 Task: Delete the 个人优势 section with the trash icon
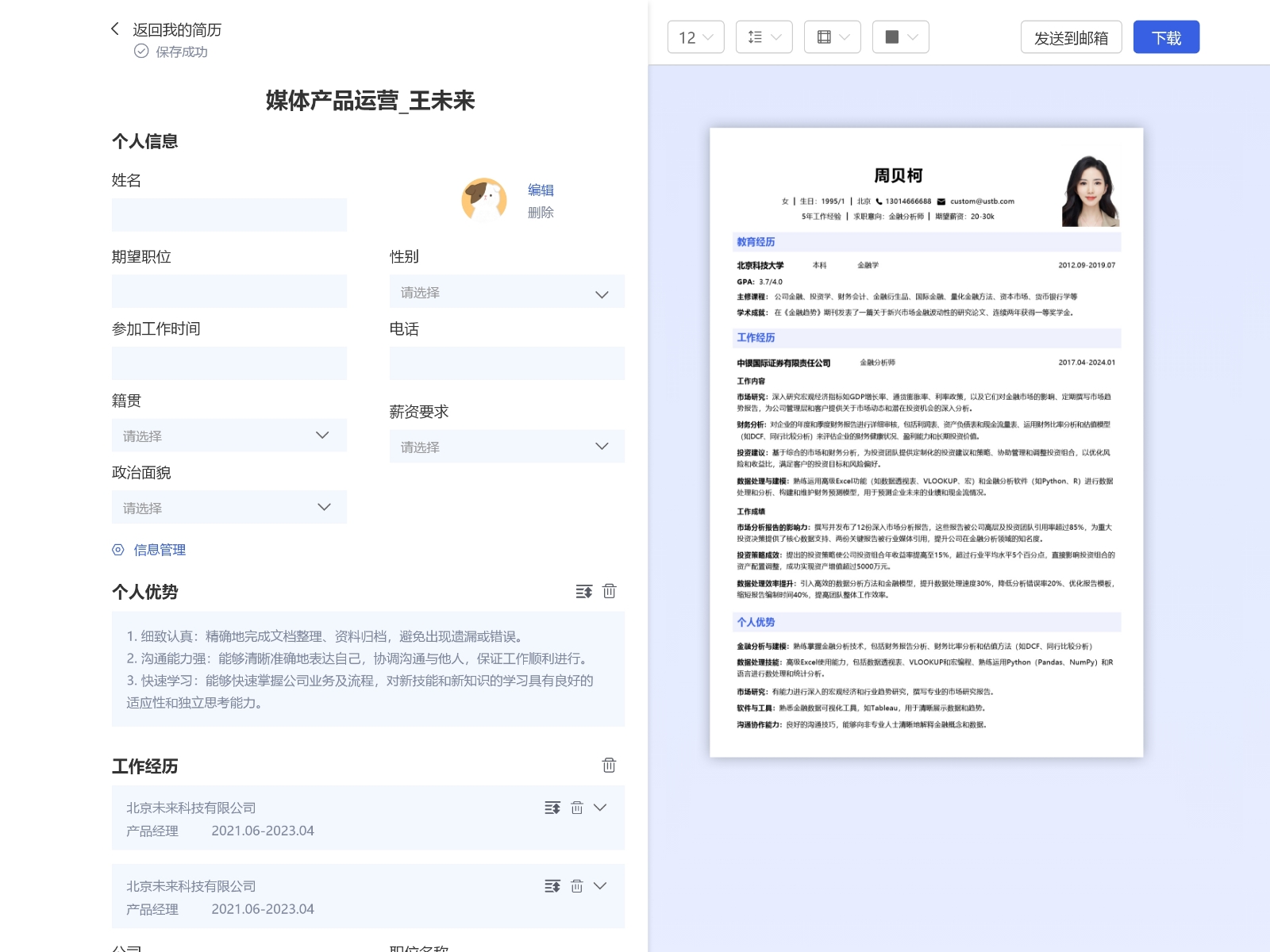click(610, 591)
